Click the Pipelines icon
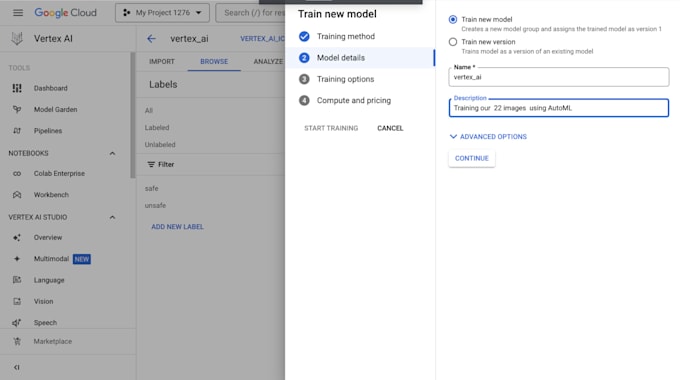The height and width of the screenshot is (380, 680). point(17,131)
